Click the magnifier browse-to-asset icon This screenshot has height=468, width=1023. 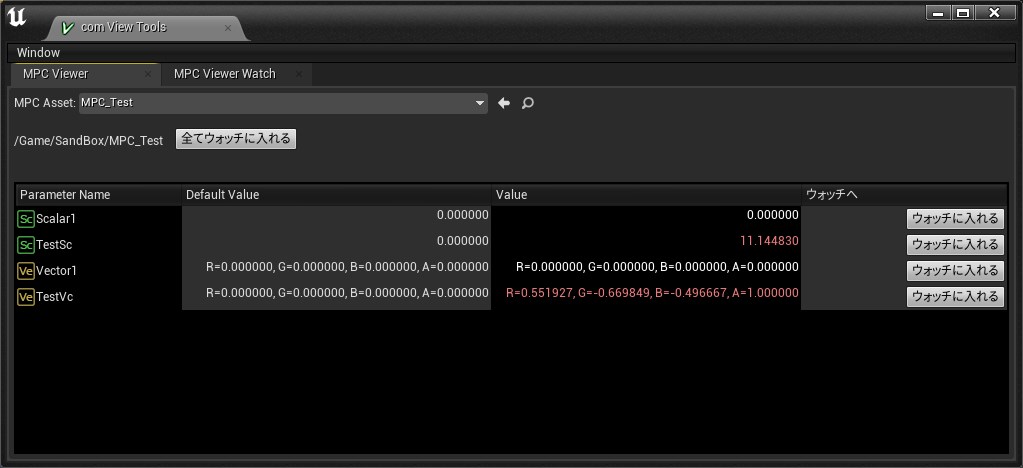click(528, 103)
